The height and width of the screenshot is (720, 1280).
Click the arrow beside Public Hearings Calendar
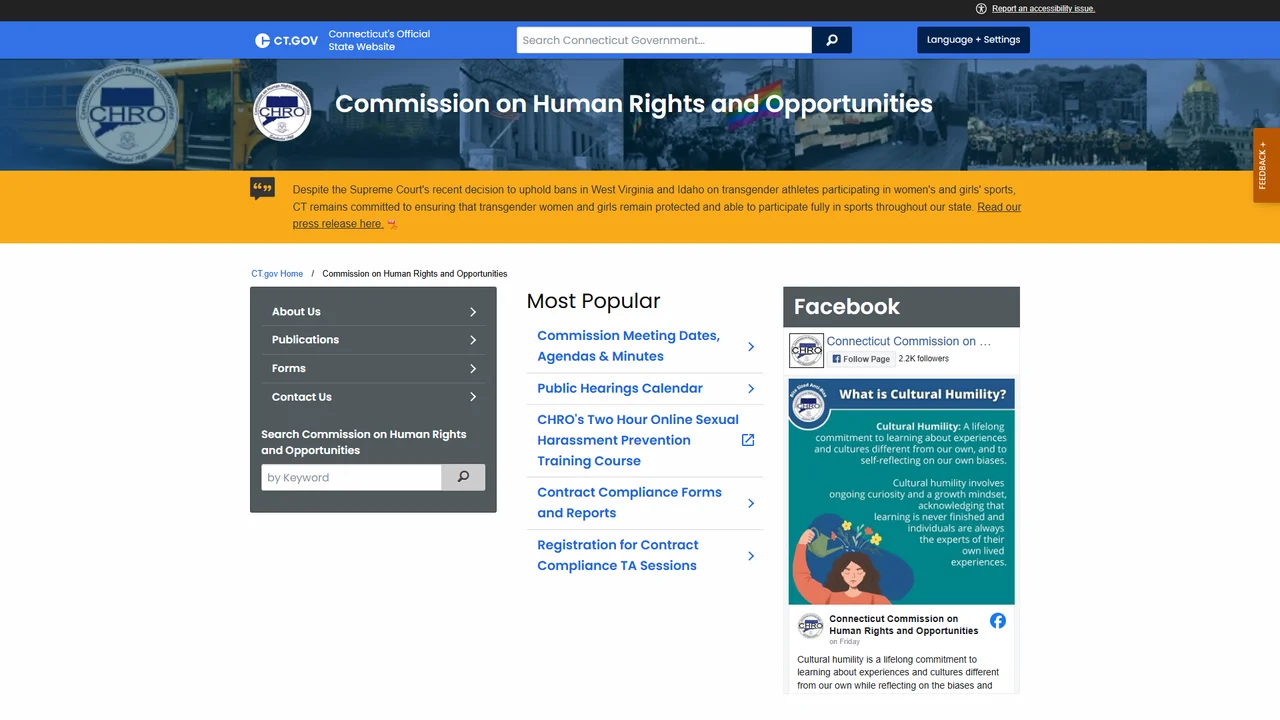point(751,388)
